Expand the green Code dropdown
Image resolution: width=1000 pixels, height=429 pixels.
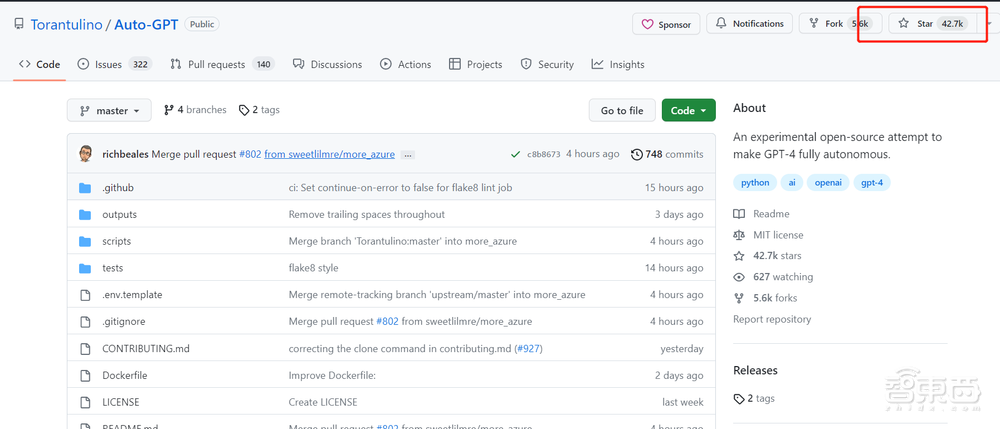coord(688,111)
